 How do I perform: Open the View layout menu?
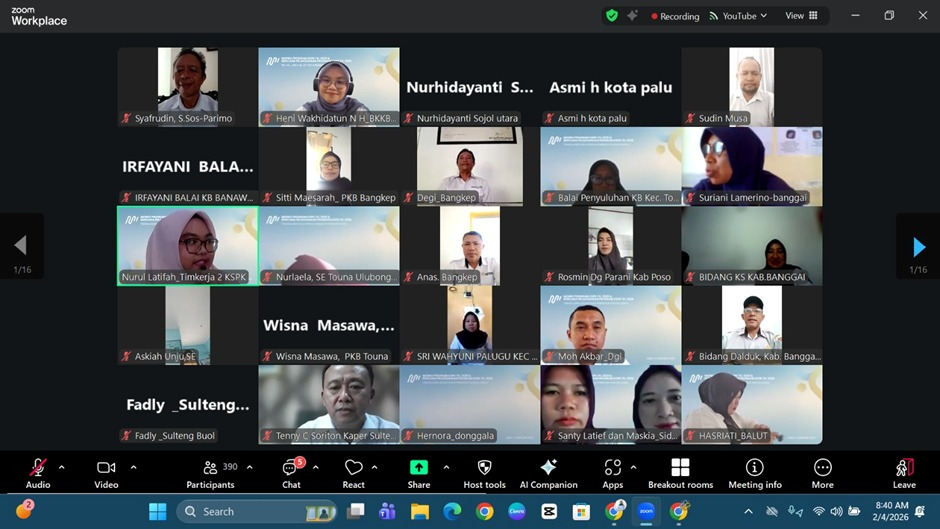pyautogui.click(x=801, y=16)
